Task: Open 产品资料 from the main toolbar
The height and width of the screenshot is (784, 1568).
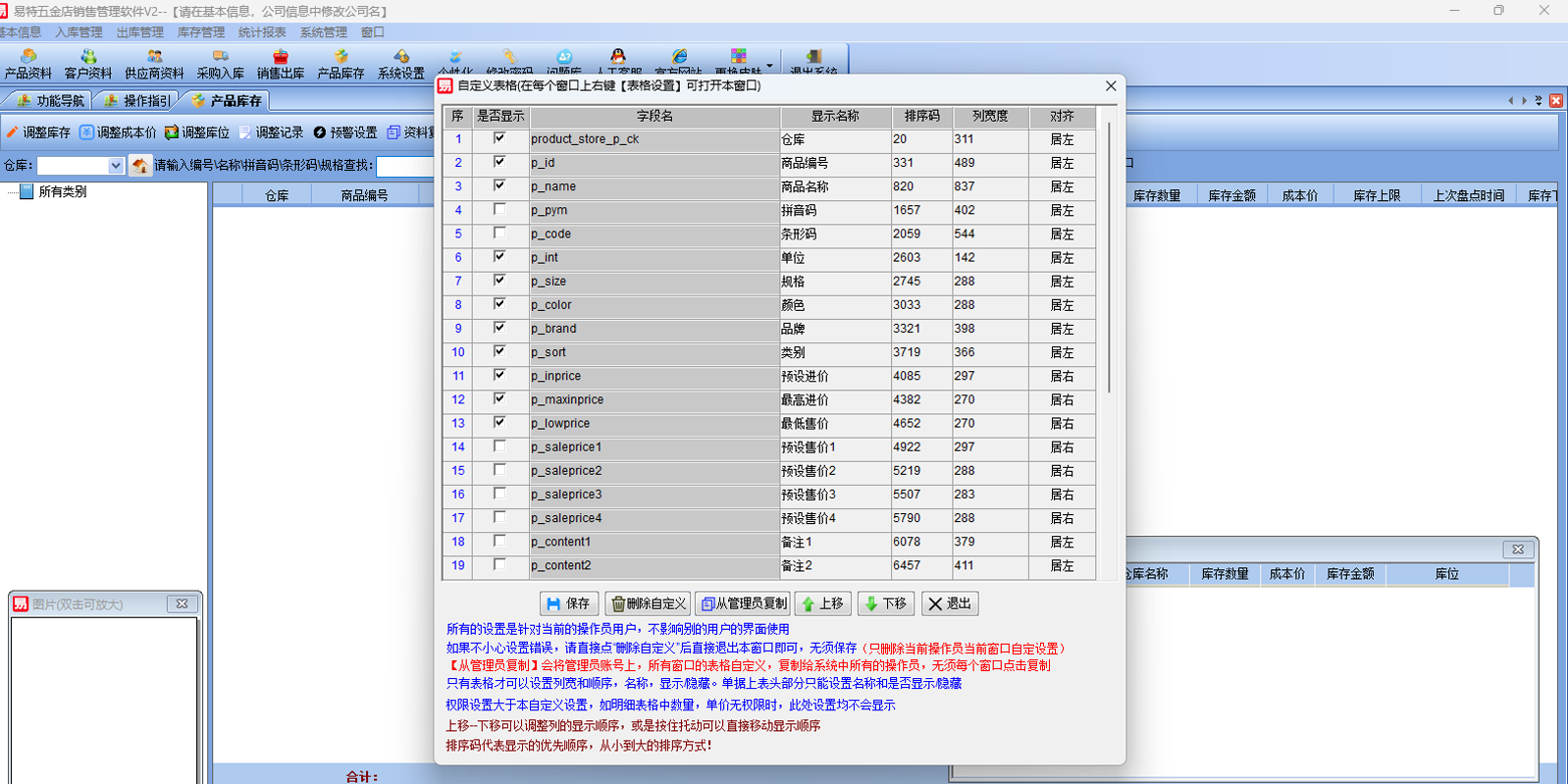Action: (27, 64)
